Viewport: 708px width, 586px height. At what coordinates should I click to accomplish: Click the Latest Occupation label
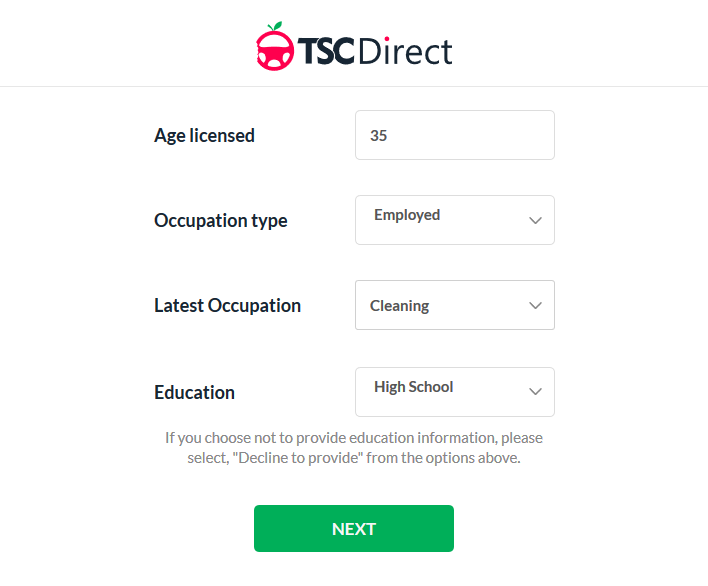pos(227,305)
